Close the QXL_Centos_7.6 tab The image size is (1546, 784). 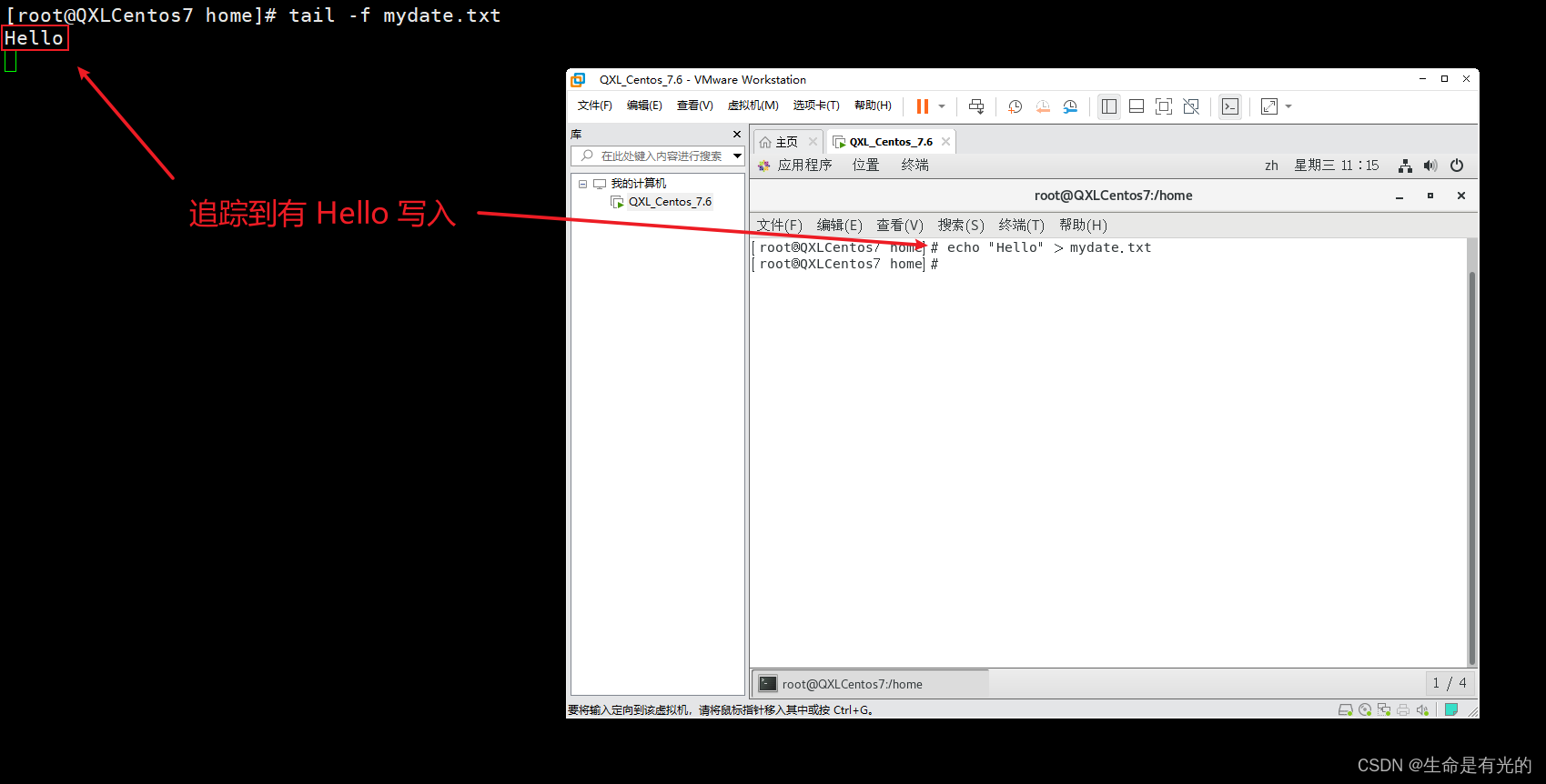coord(945,142)
